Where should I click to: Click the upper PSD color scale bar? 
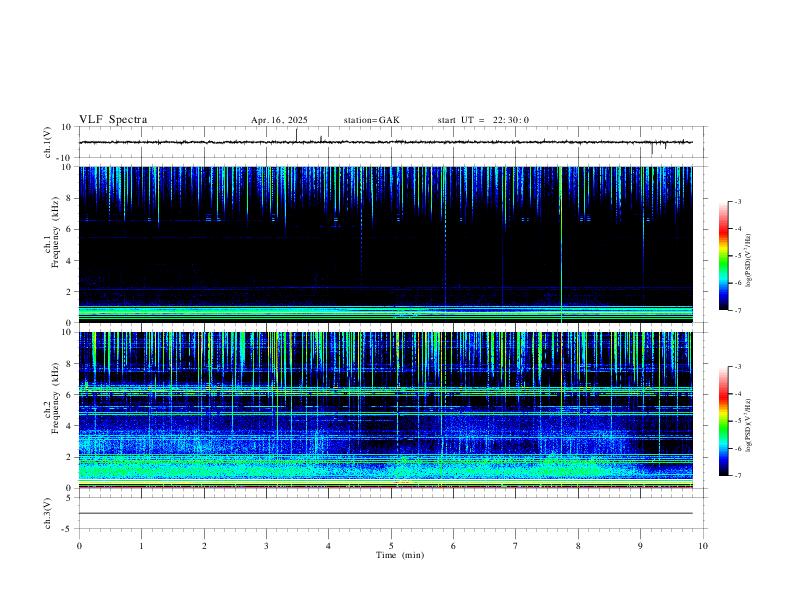[x=723, y=256]
